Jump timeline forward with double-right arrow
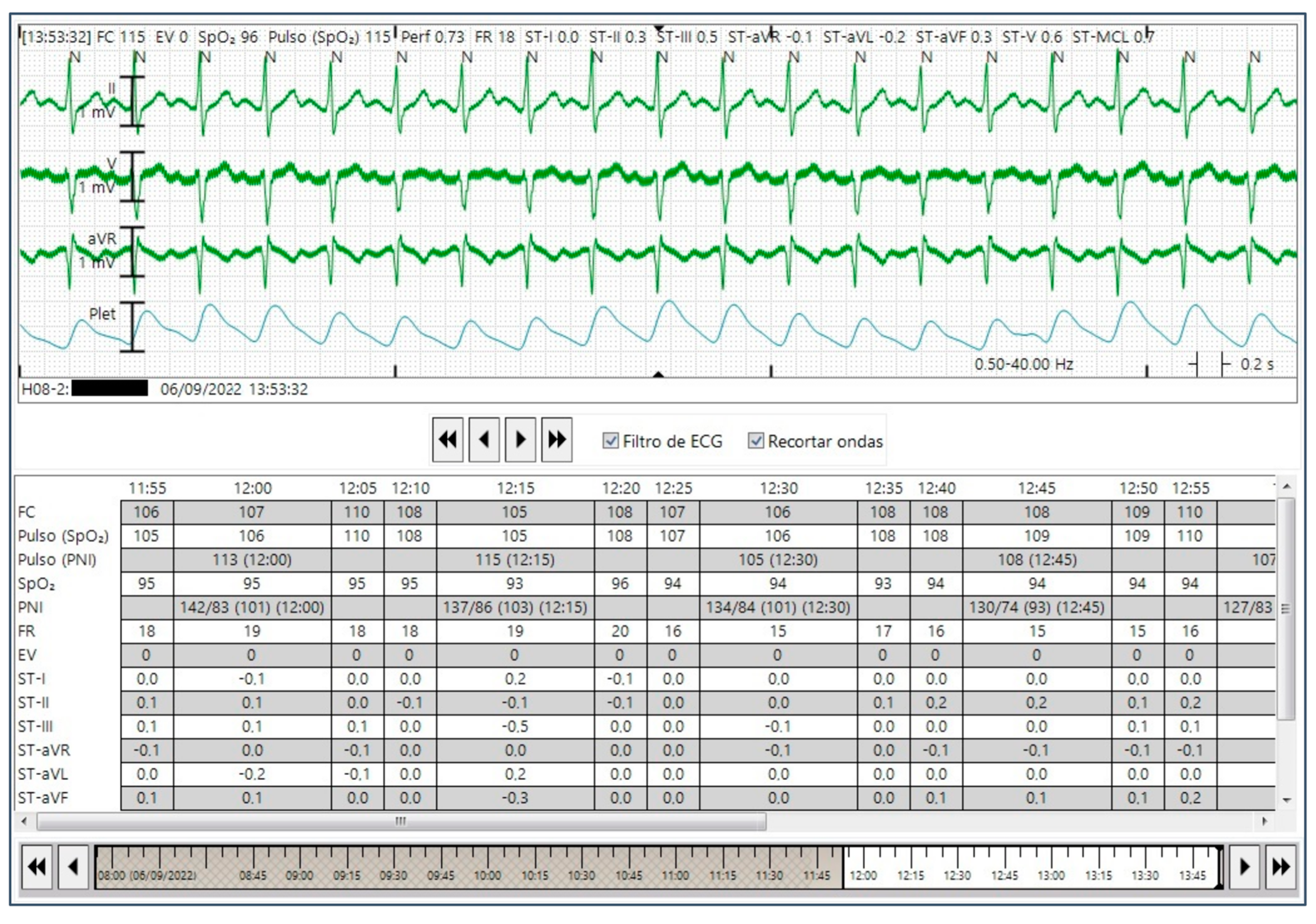1316x924 pixels. (x=1281, y=867)
